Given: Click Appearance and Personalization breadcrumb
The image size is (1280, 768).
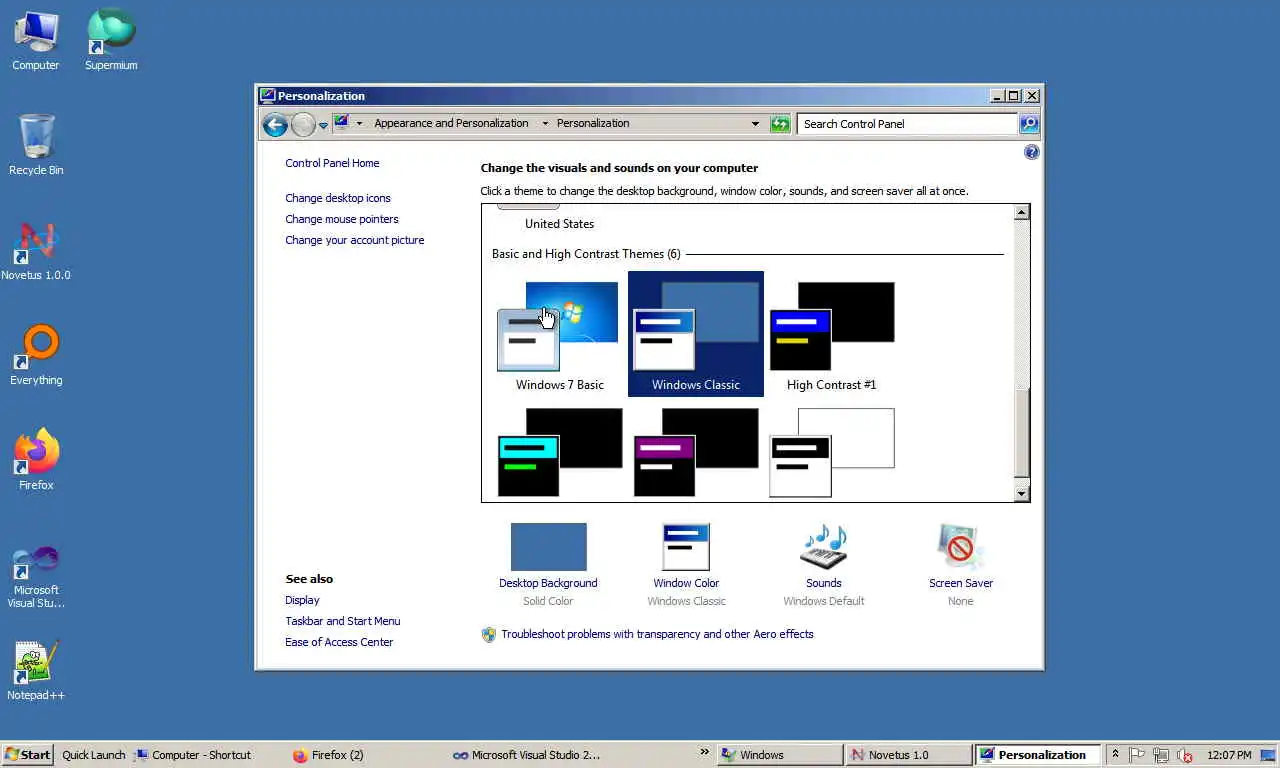Looking at the screenshot, I should click(x=451, y=123).
